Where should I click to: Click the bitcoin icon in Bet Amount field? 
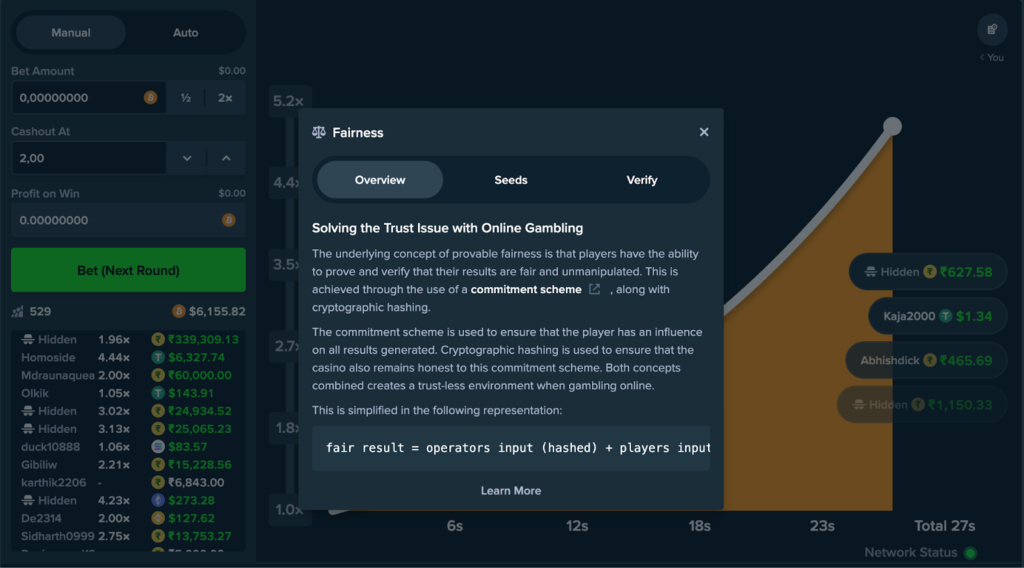pos(151,98)
